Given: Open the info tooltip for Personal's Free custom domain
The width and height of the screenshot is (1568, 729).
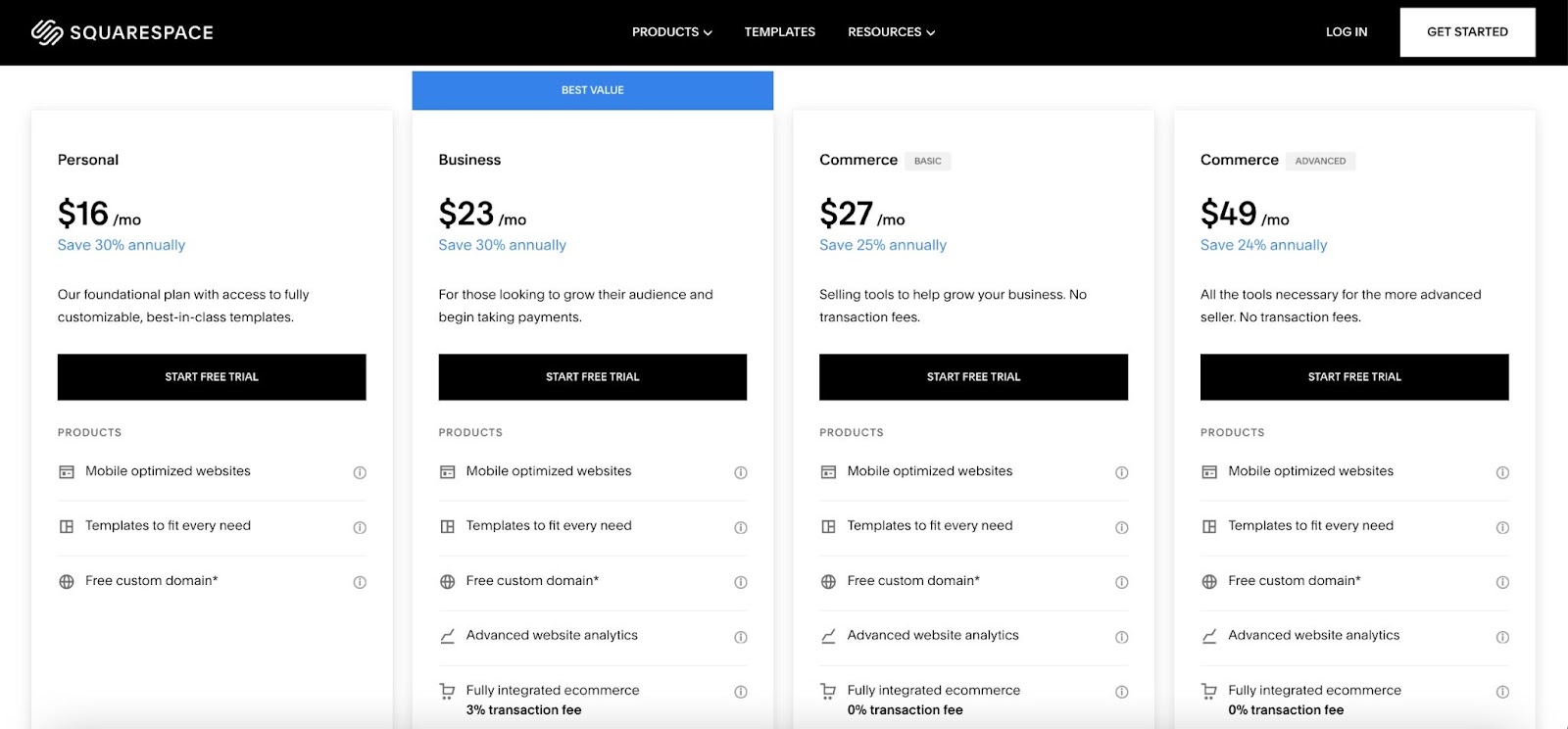Looking at the screenshot, I should coord(360,581).
